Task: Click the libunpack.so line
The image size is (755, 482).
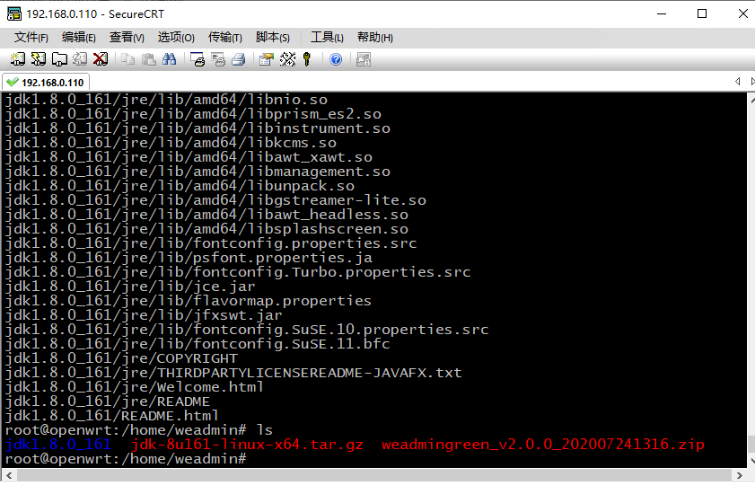Action: click(x=180, y=186)
